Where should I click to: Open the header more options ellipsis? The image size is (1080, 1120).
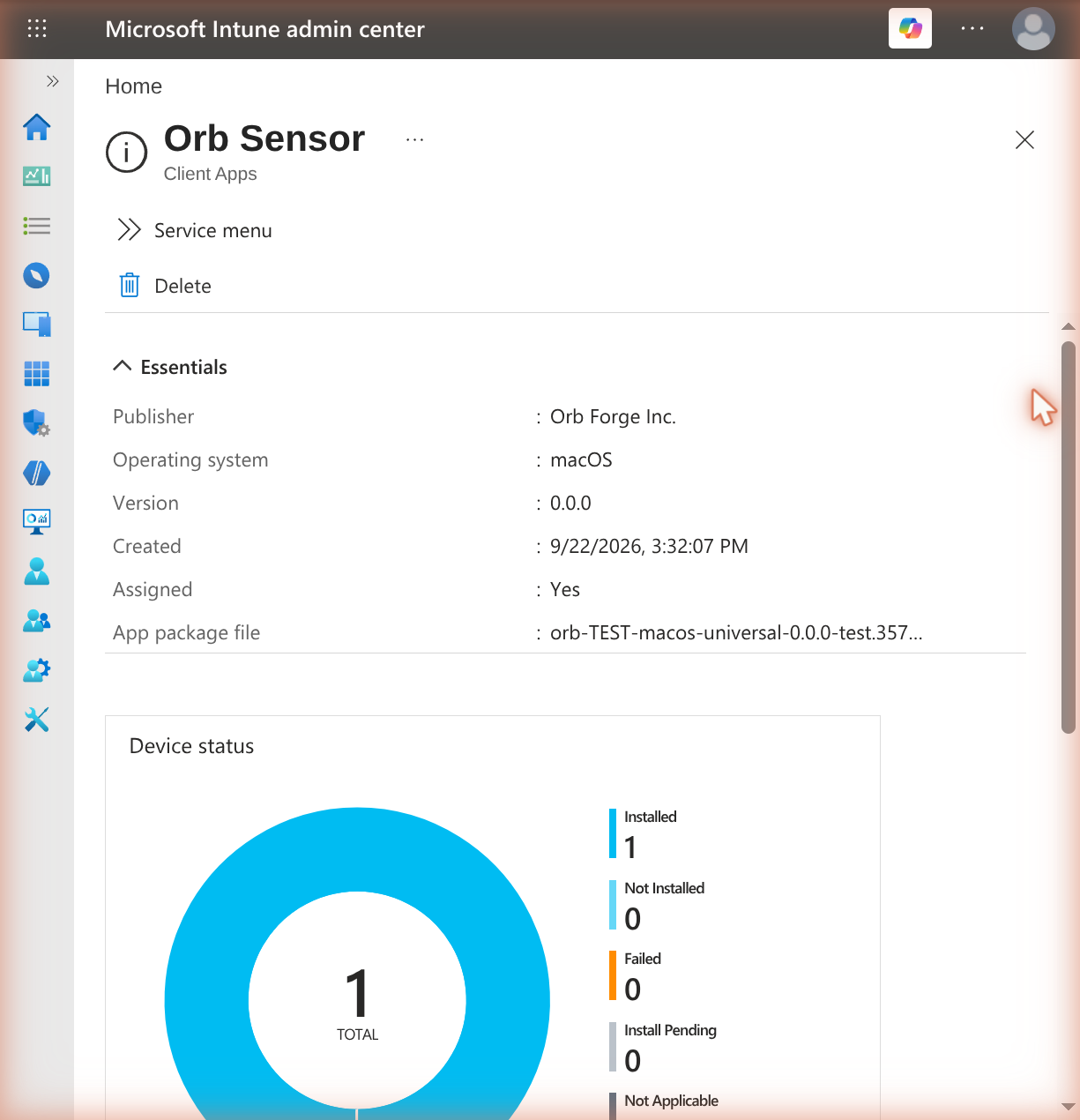[972, 29]
